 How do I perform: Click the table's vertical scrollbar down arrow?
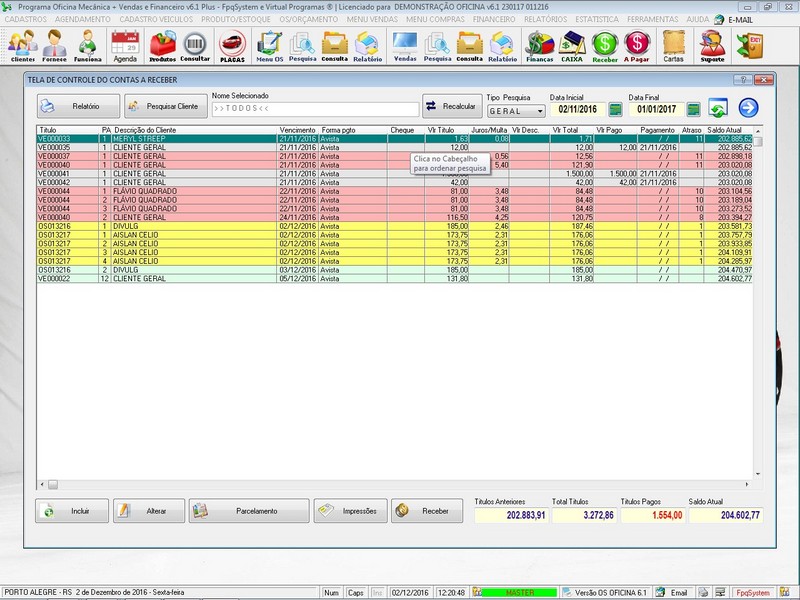click(758, 474)
